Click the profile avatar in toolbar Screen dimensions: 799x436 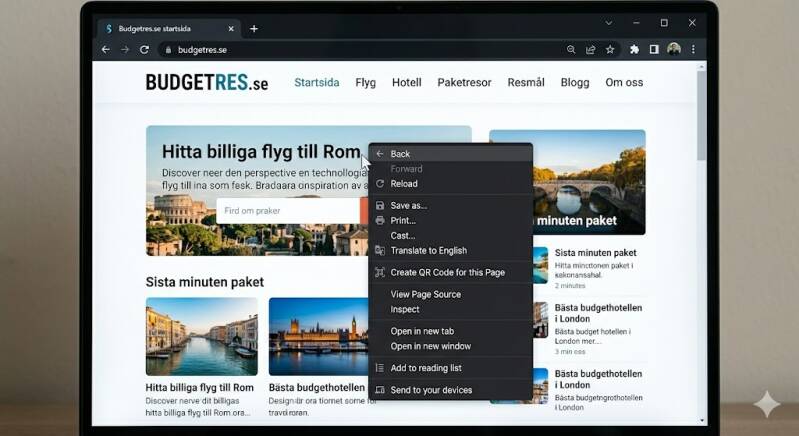(x=674, y=49)
